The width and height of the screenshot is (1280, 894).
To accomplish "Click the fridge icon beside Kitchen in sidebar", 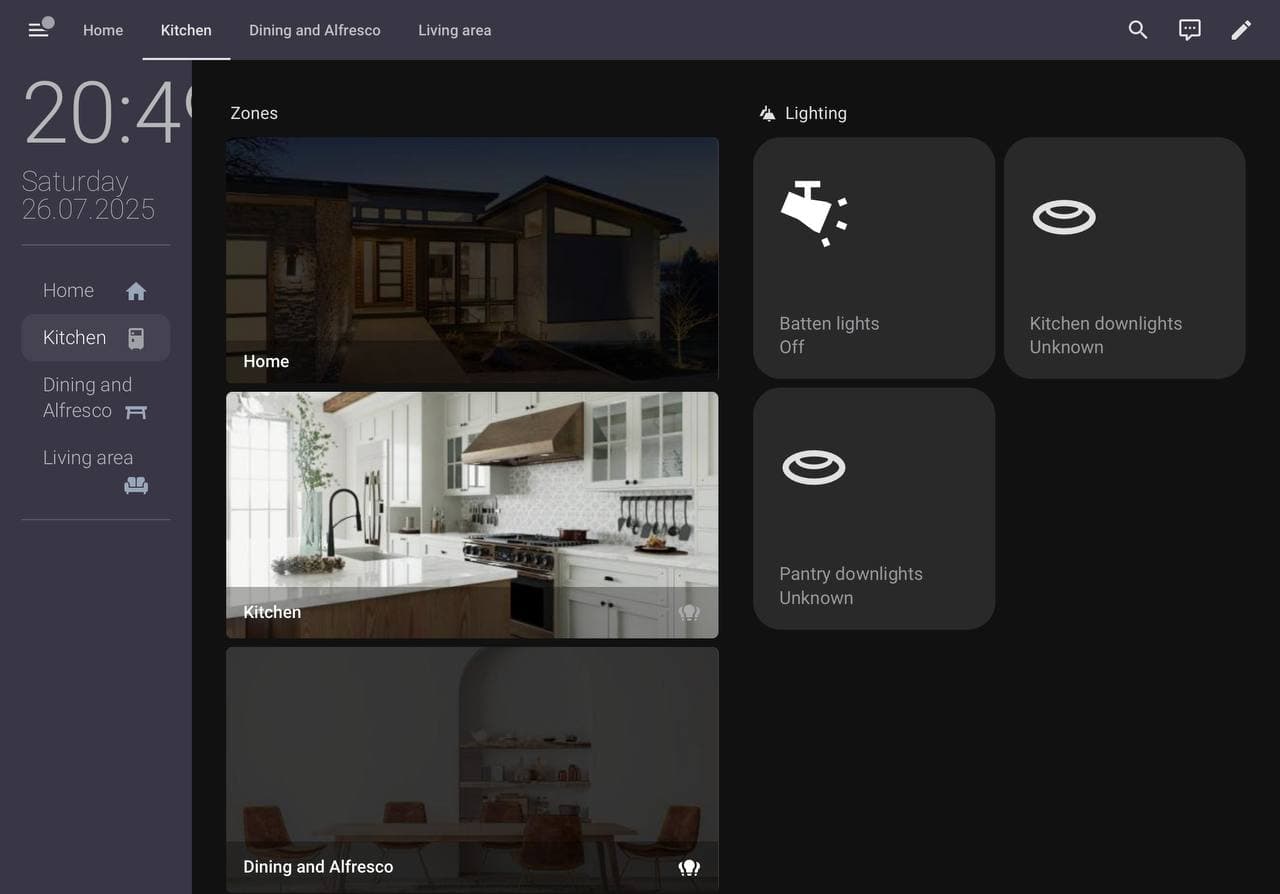I will [136, 338].
